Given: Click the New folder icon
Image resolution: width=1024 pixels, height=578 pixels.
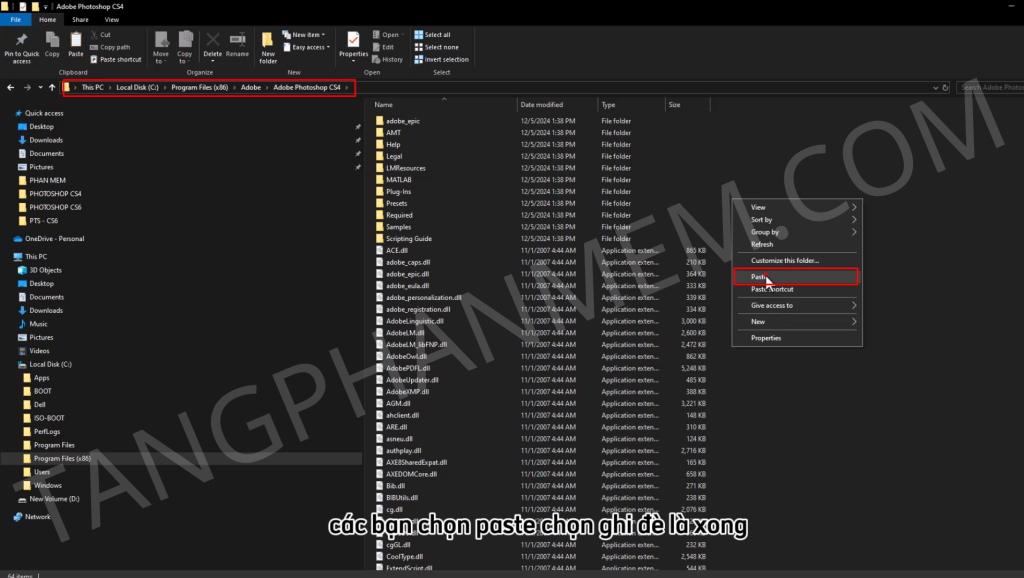Looking at the screenshot, I should [268, 43].
